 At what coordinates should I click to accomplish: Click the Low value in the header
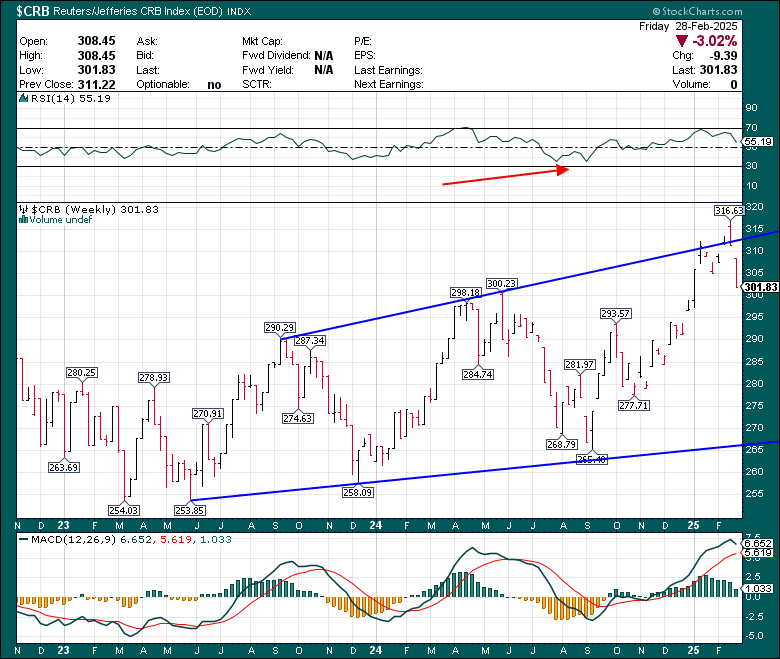click(97, 70)
